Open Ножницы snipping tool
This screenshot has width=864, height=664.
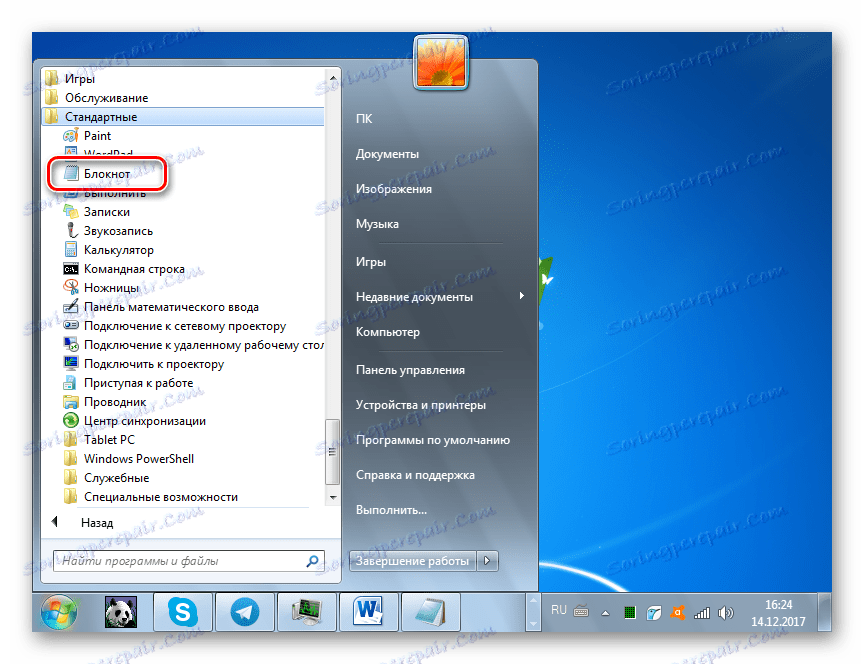tap(101, 288)
